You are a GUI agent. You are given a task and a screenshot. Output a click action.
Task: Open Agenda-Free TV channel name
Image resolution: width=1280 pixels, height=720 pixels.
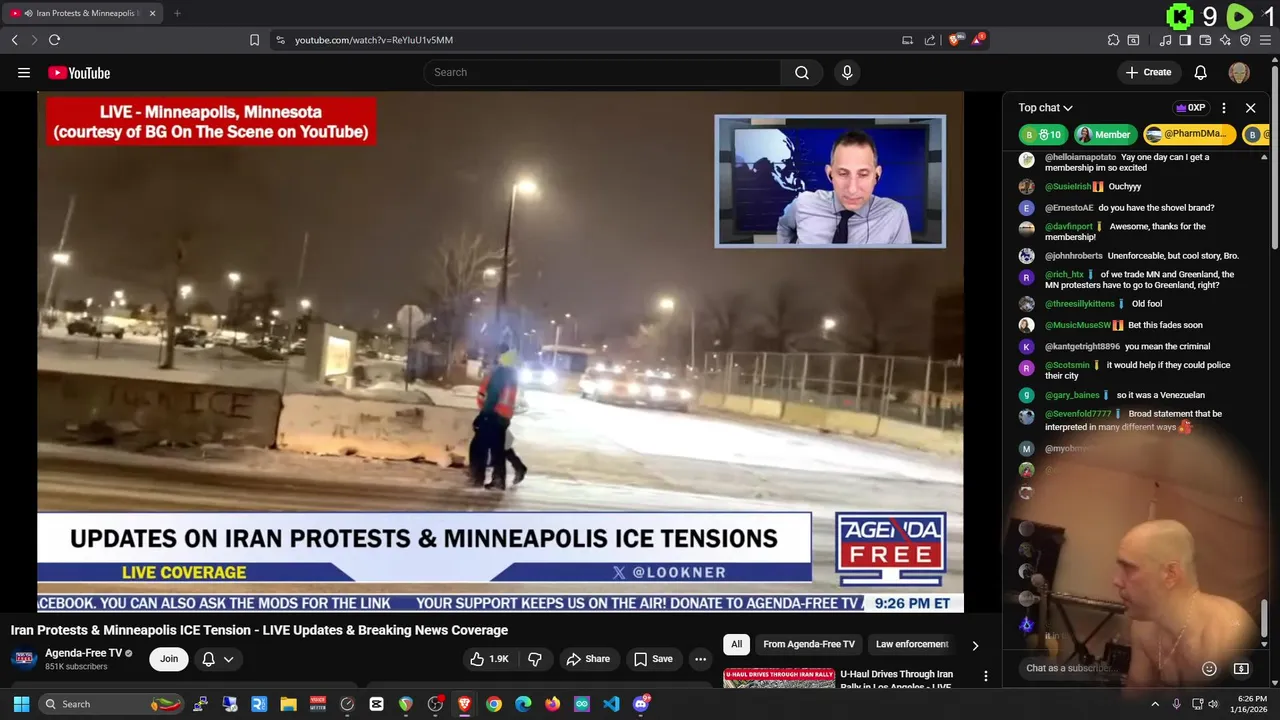tap(83, 653)
